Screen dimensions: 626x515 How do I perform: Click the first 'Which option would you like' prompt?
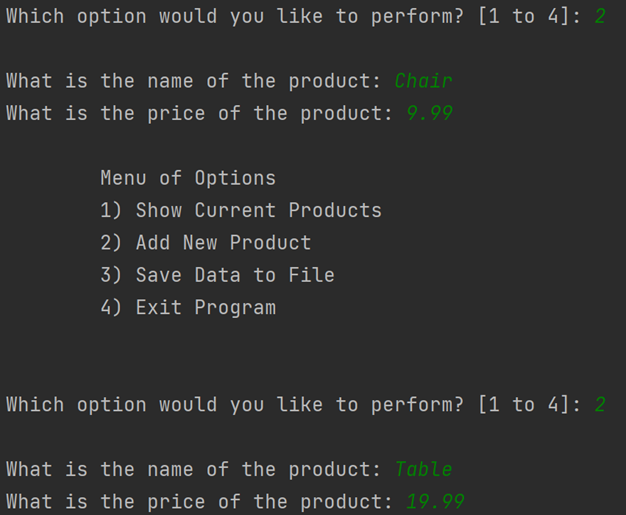pos(293,16)
